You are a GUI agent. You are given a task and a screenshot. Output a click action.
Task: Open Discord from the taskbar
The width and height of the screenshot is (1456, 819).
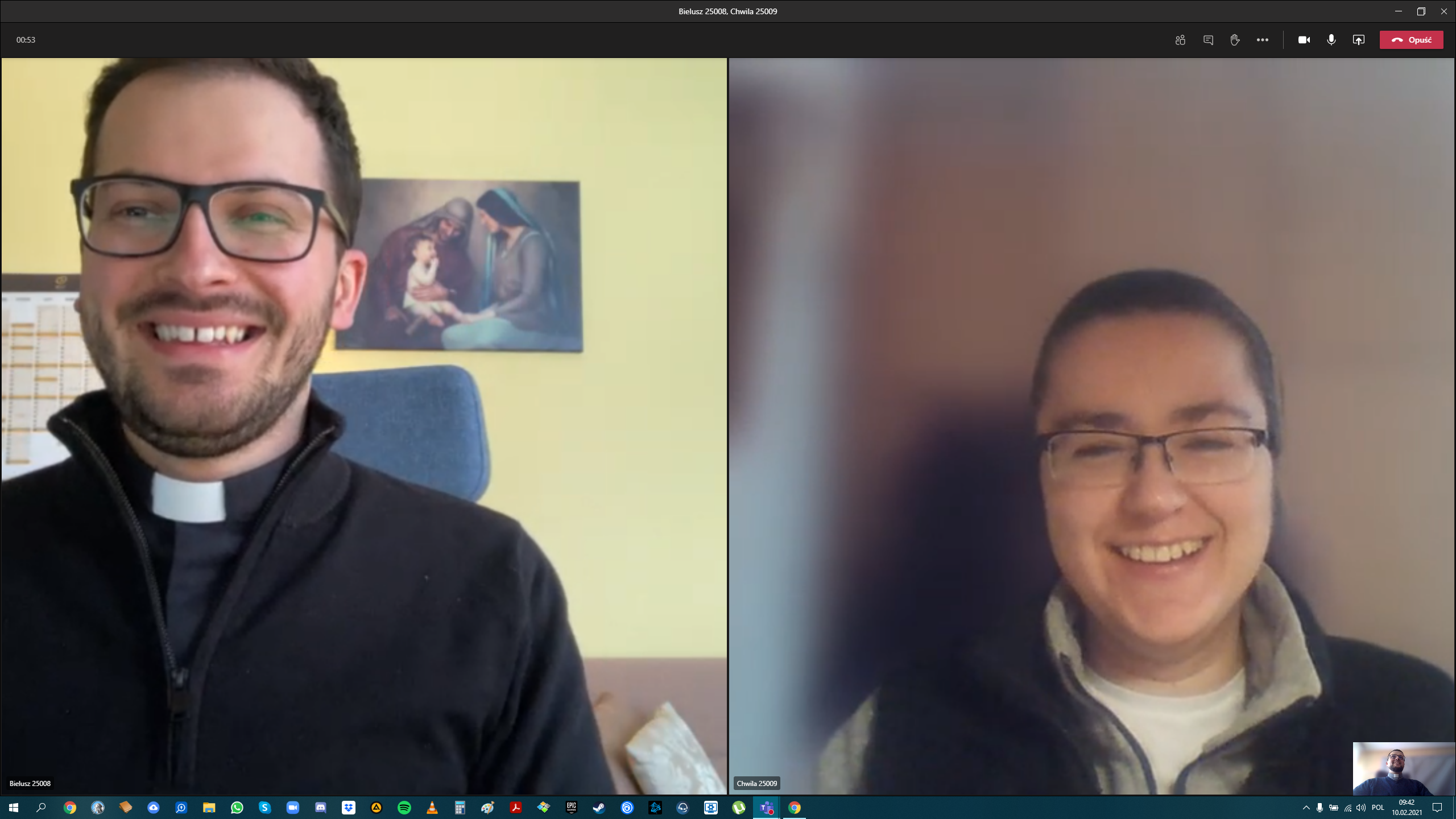click(321, 808)
